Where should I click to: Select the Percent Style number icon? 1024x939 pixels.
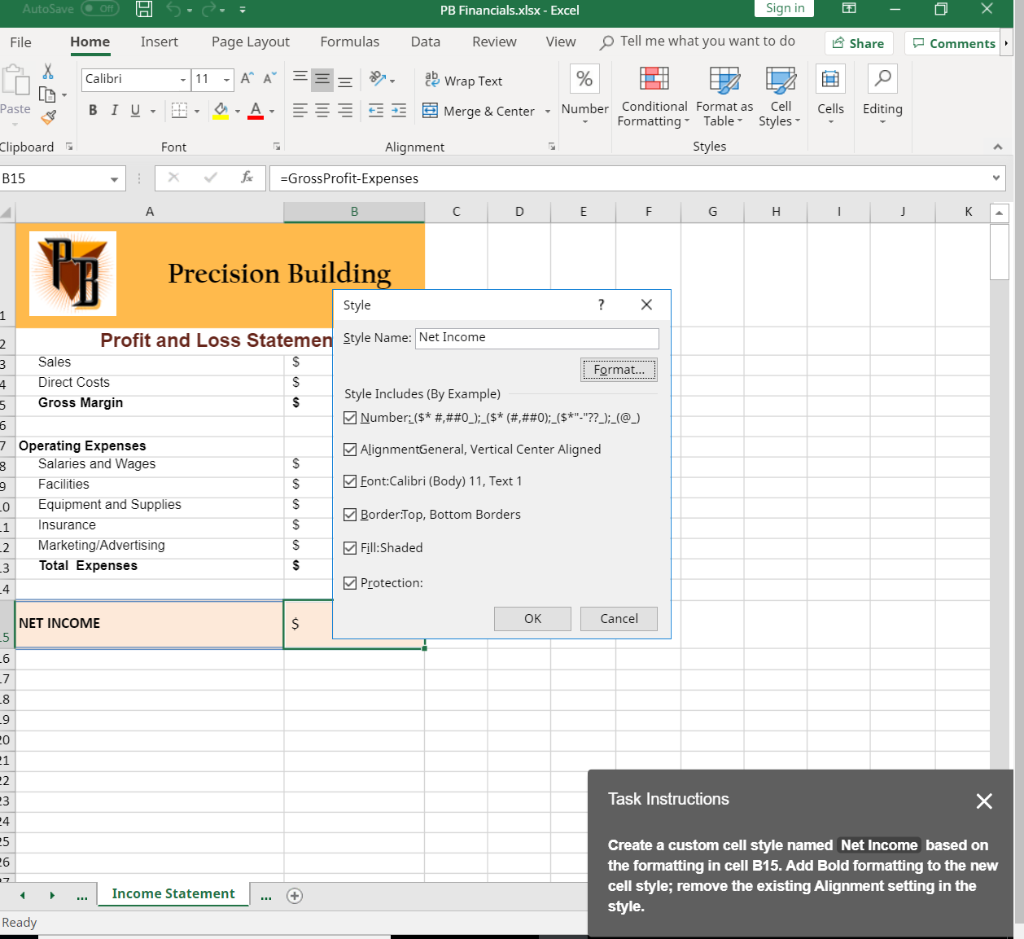584,78
